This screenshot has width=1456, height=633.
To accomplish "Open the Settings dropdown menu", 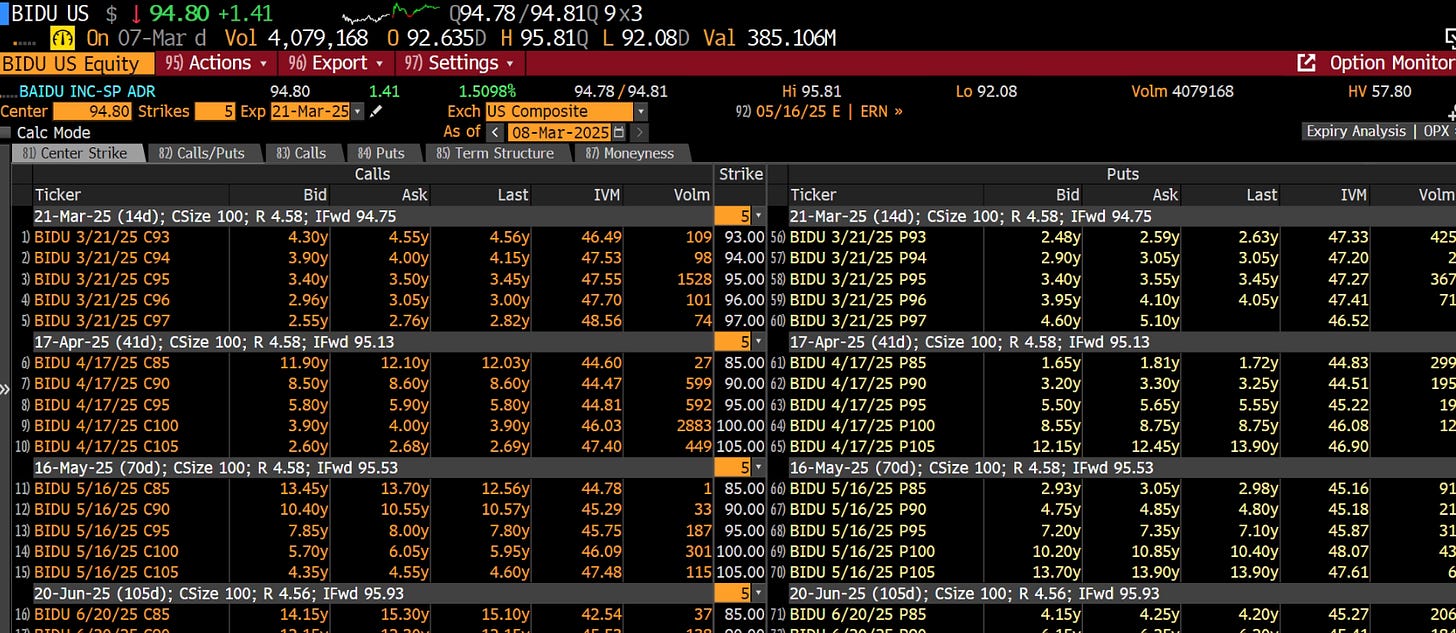I will pos(458,63).
